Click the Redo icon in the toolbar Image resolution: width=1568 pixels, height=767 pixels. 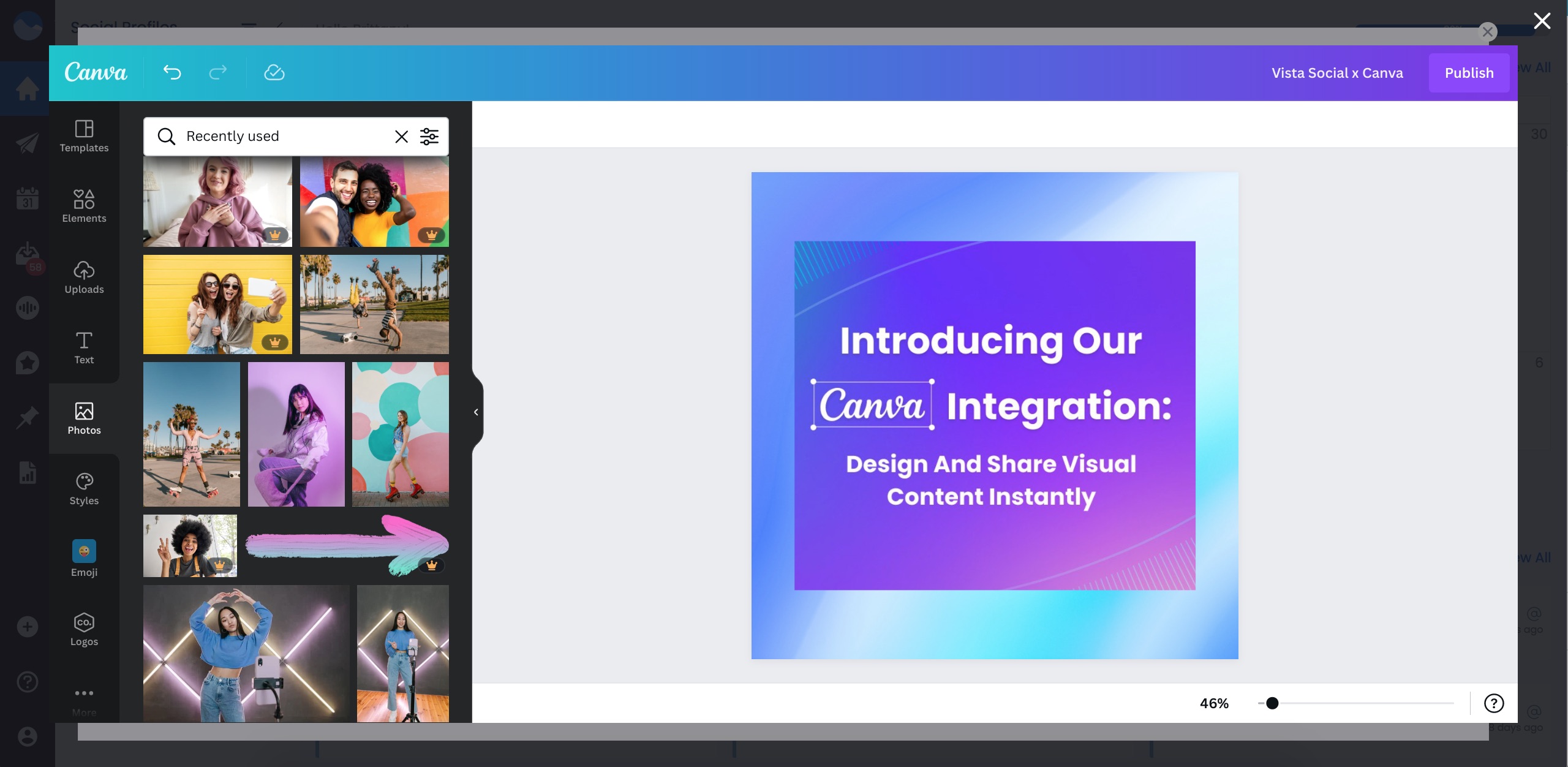coord(217,72)
